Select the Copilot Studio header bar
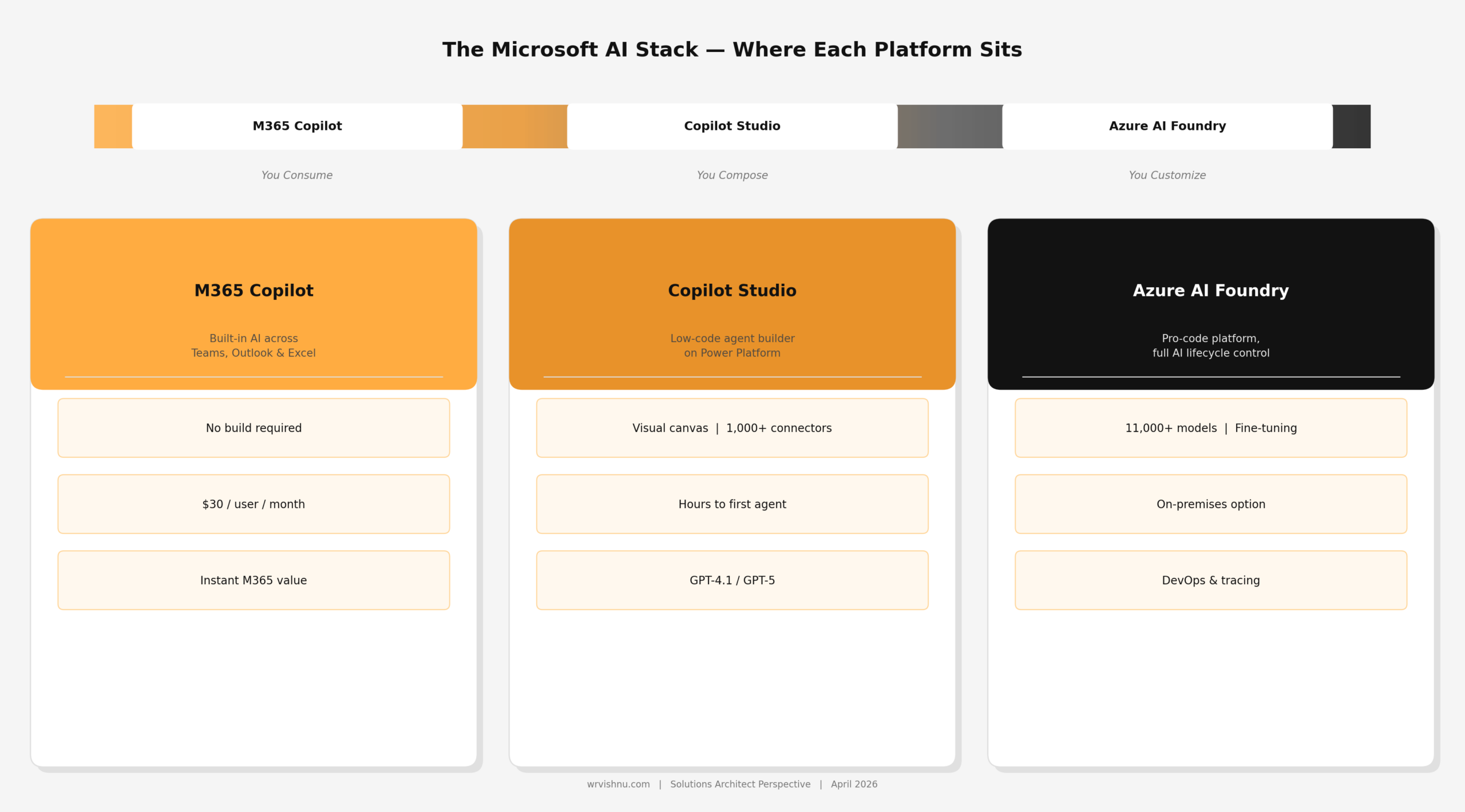Screen dimensions: 1465x812 tap(731, 126)
